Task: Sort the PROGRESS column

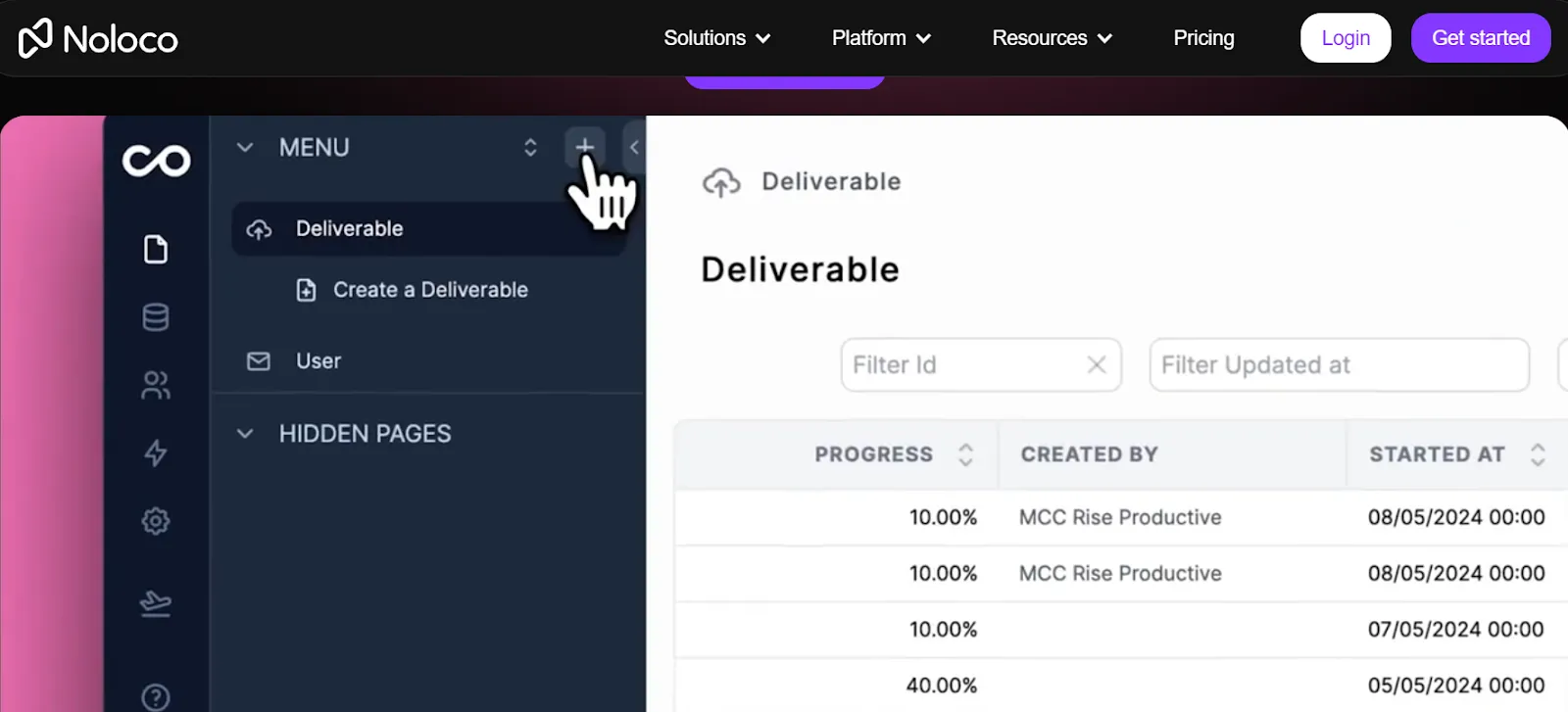Action: pyautogui.click(x=966, y=453)
